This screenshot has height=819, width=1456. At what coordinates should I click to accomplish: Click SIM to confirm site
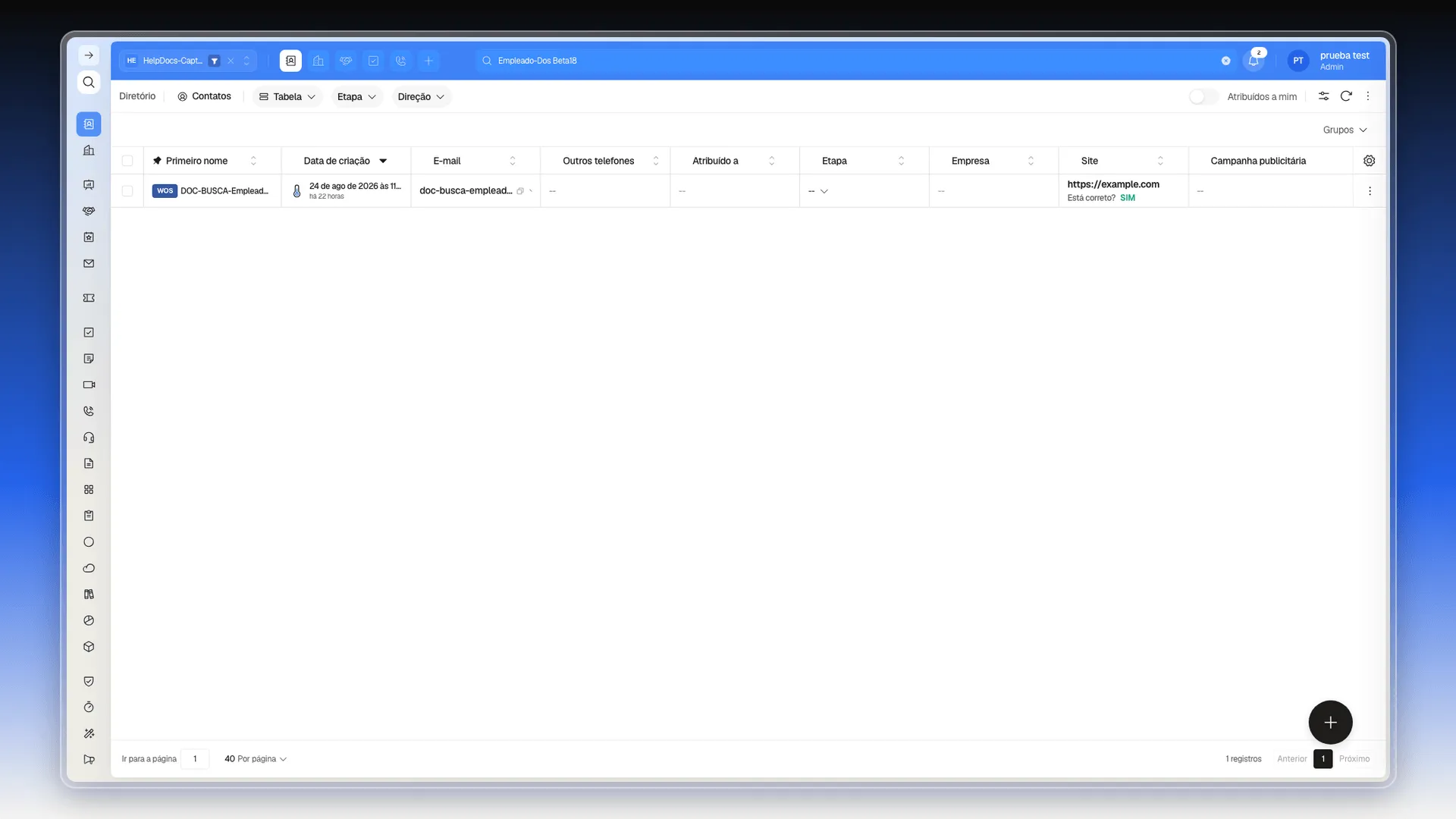coord(1128,198)
